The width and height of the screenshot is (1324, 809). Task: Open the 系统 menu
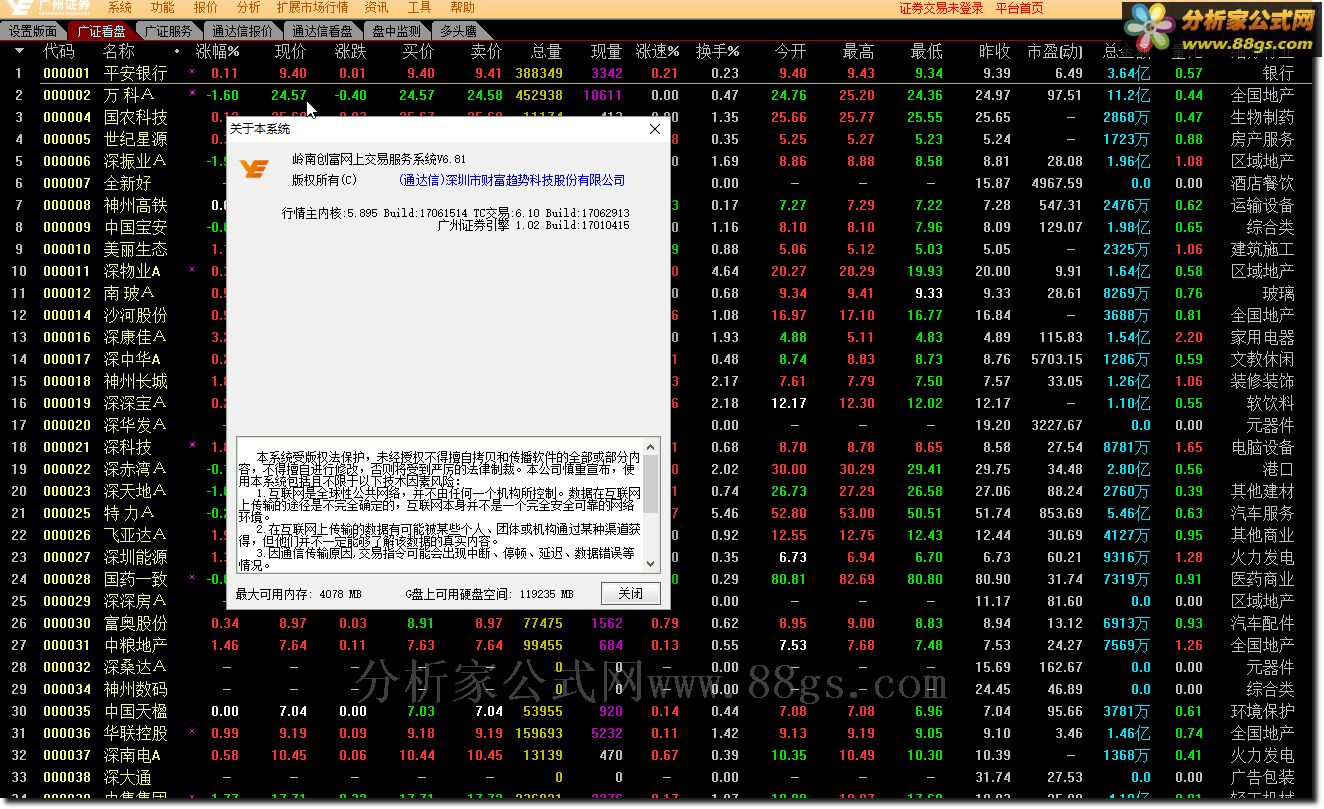[x=119, y=8]
